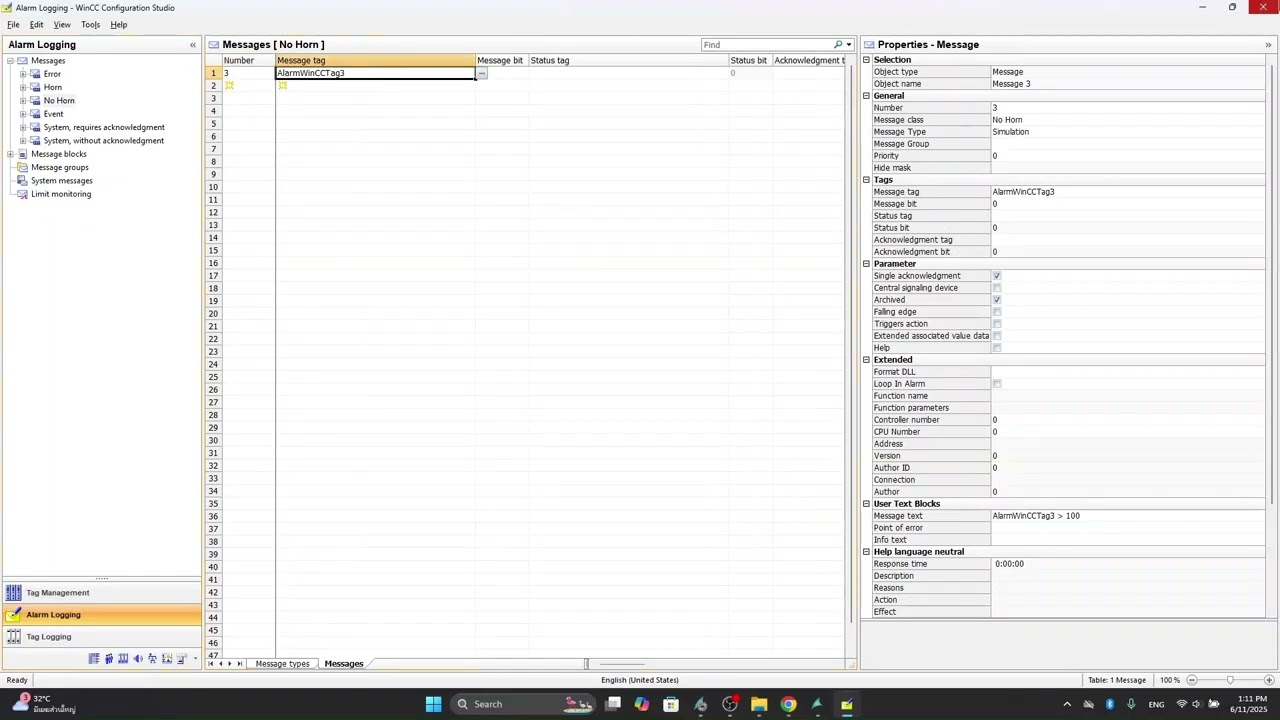Collapse the Tags property group
This screenshot has height=720, width=1280.
[866, 180]
